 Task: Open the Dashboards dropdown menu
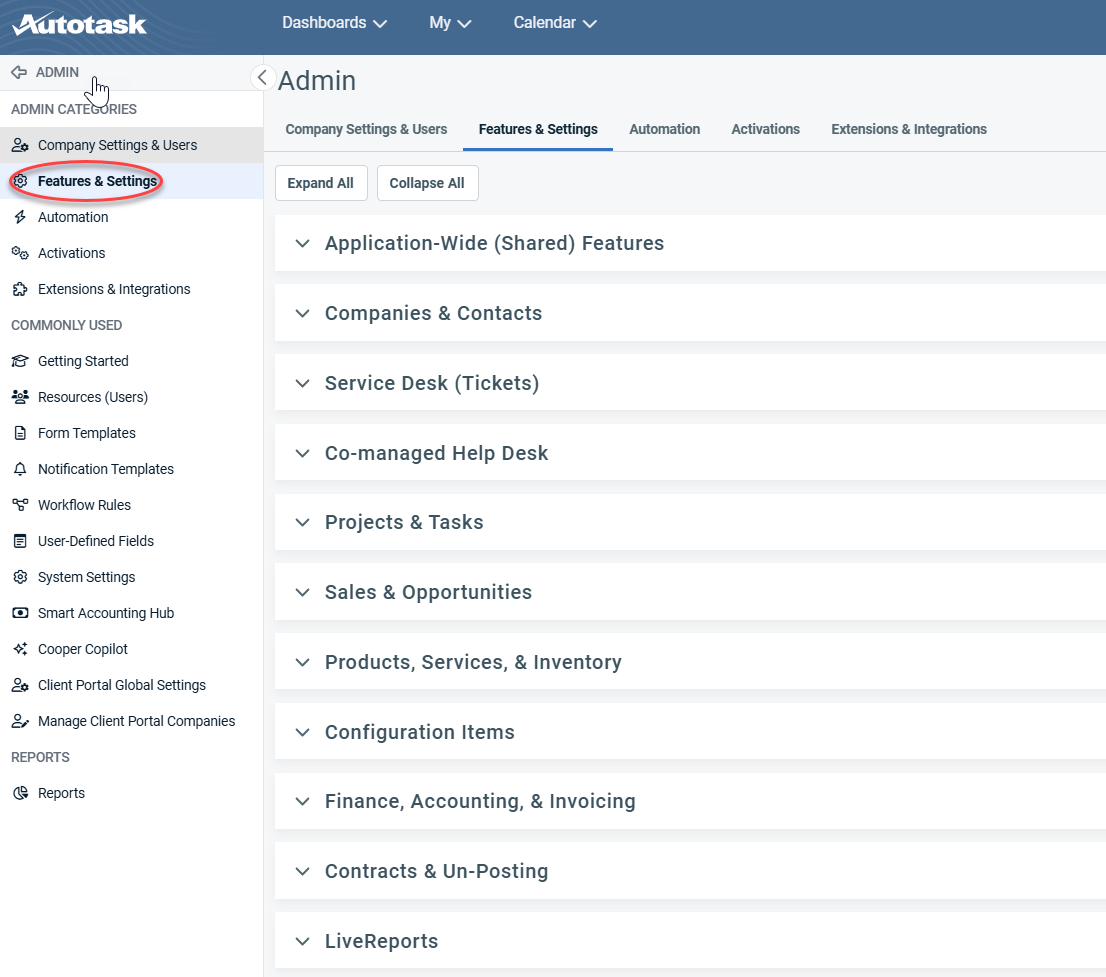pos(334,22)
